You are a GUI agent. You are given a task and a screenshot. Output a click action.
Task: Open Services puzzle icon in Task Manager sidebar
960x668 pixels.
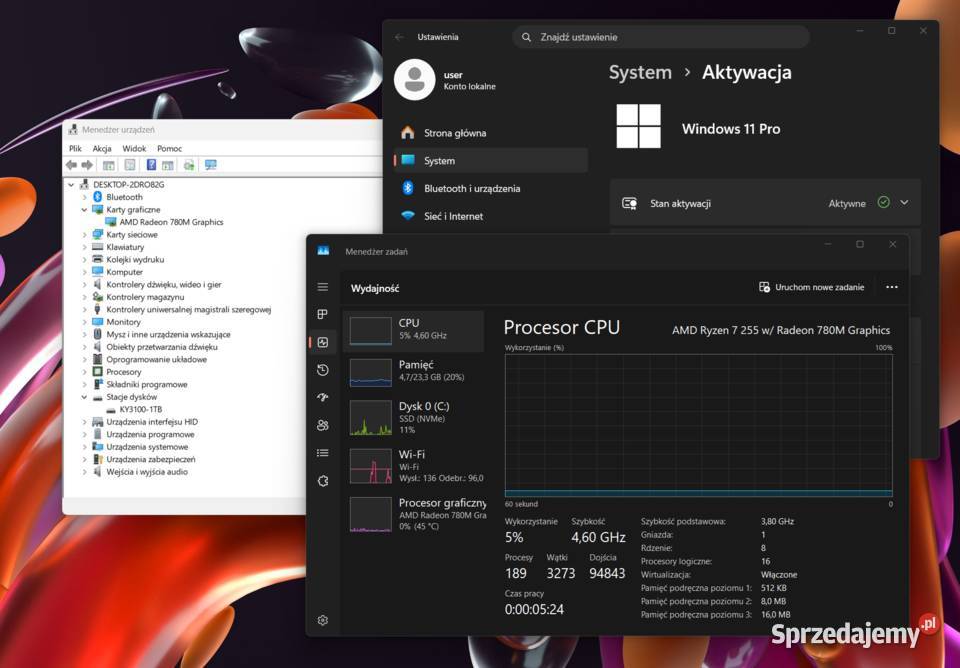tap(323, 481)
